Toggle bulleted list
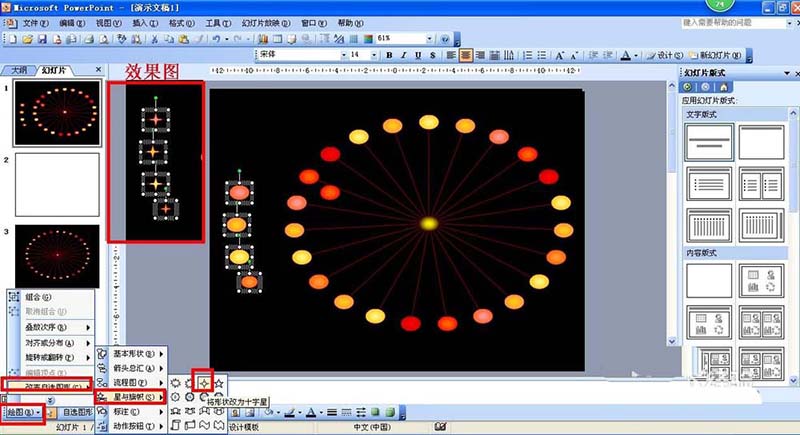 click(542, 55)
